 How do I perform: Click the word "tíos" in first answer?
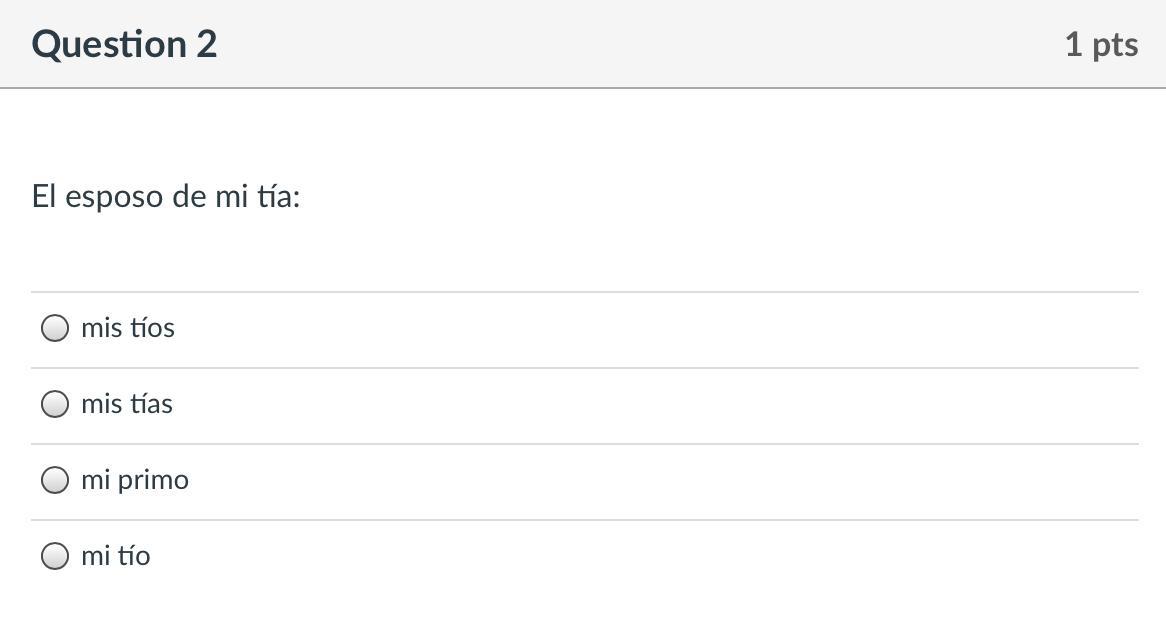[150, 328]
